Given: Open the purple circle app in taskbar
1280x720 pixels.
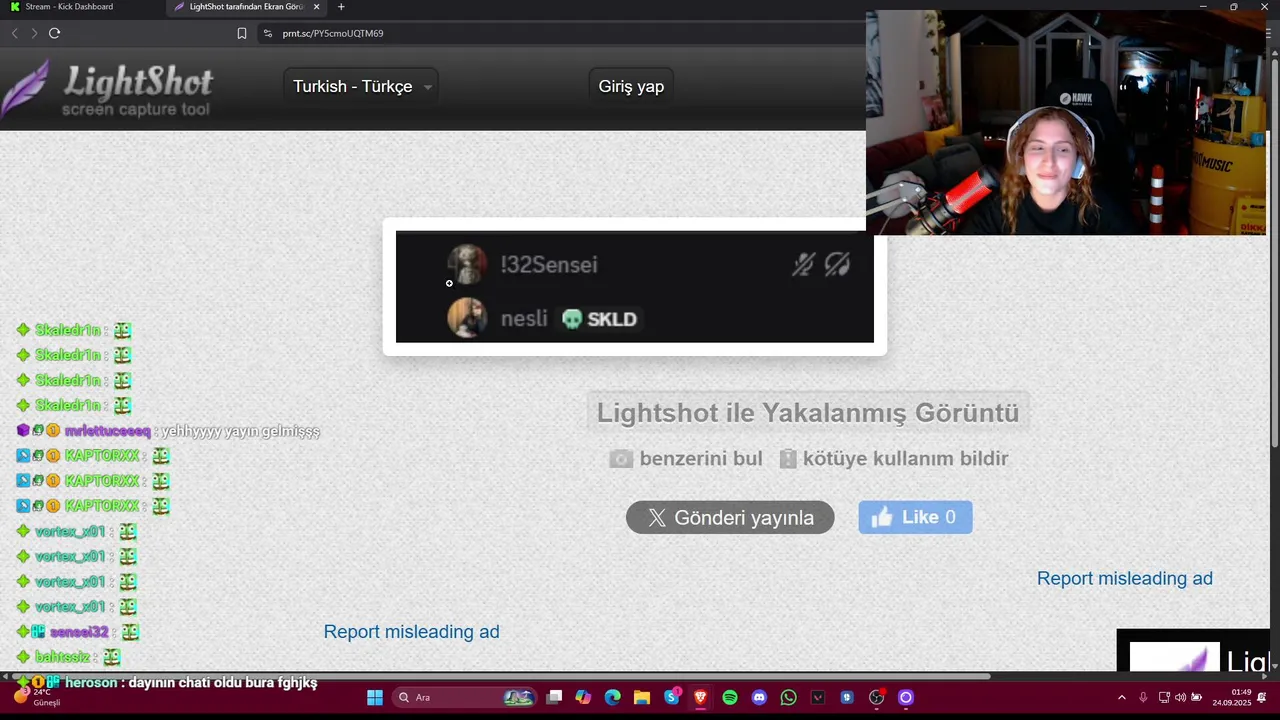Looking at the screenshot, I should [x=906, y=697].
